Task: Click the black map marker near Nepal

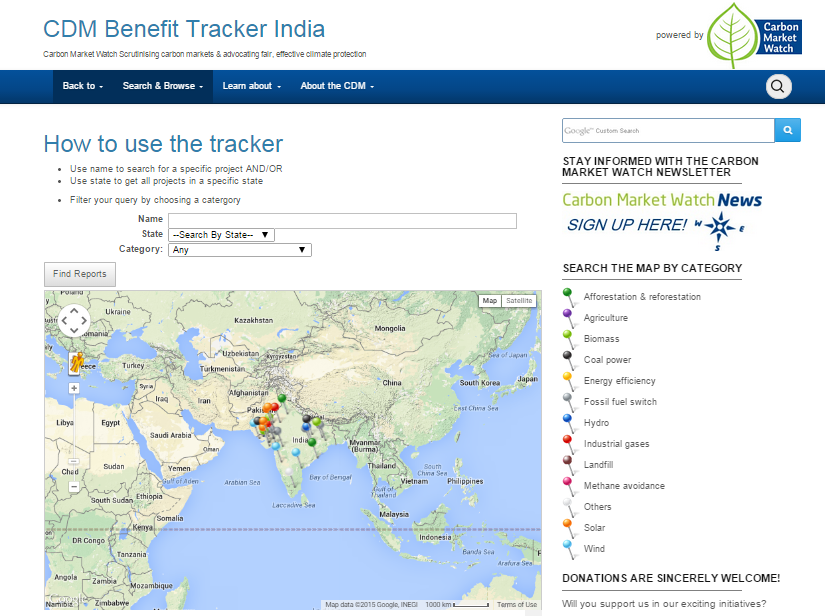Action: 306,420
